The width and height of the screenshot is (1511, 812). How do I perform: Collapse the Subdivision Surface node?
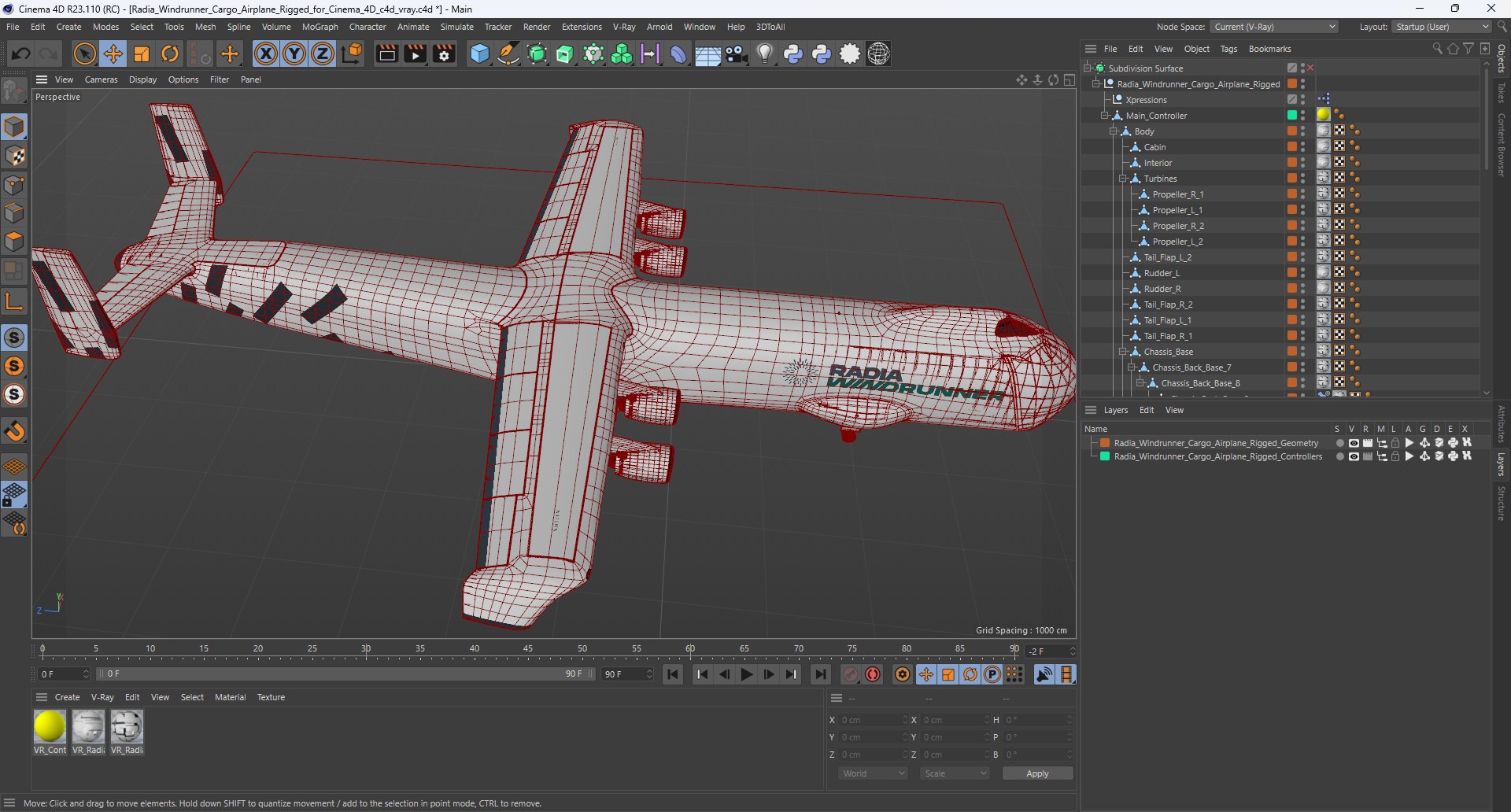tap(1087, 68)
